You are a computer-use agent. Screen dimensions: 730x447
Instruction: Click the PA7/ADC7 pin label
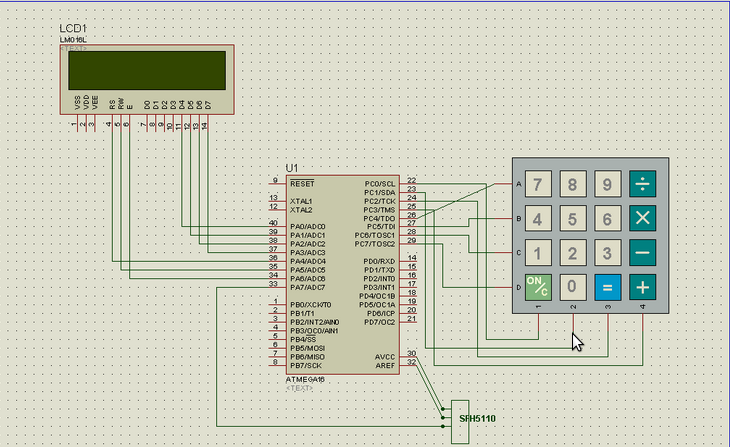[308, 287]
